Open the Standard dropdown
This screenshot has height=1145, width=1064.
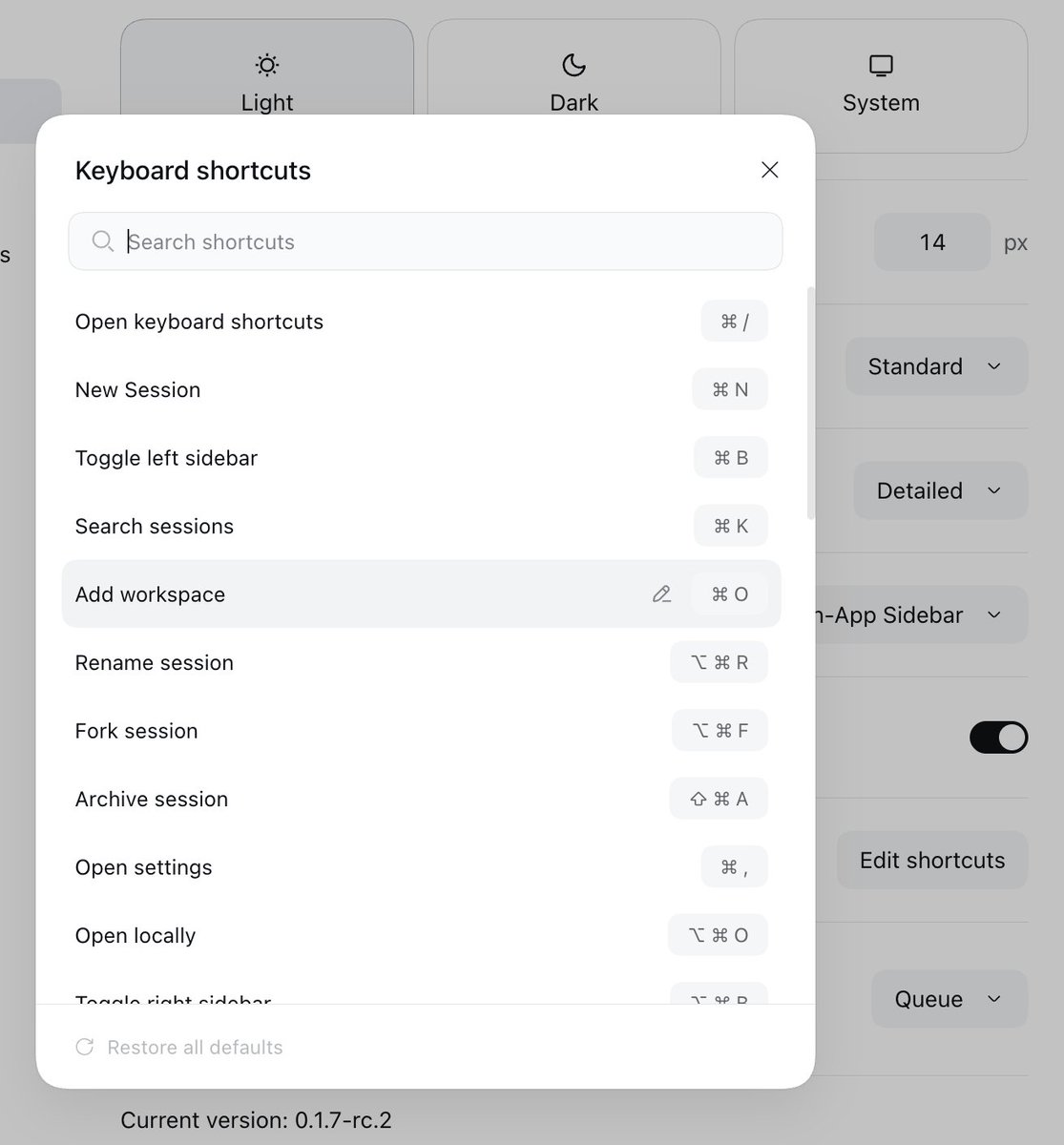pyautogui.click(x=936, y=366)
